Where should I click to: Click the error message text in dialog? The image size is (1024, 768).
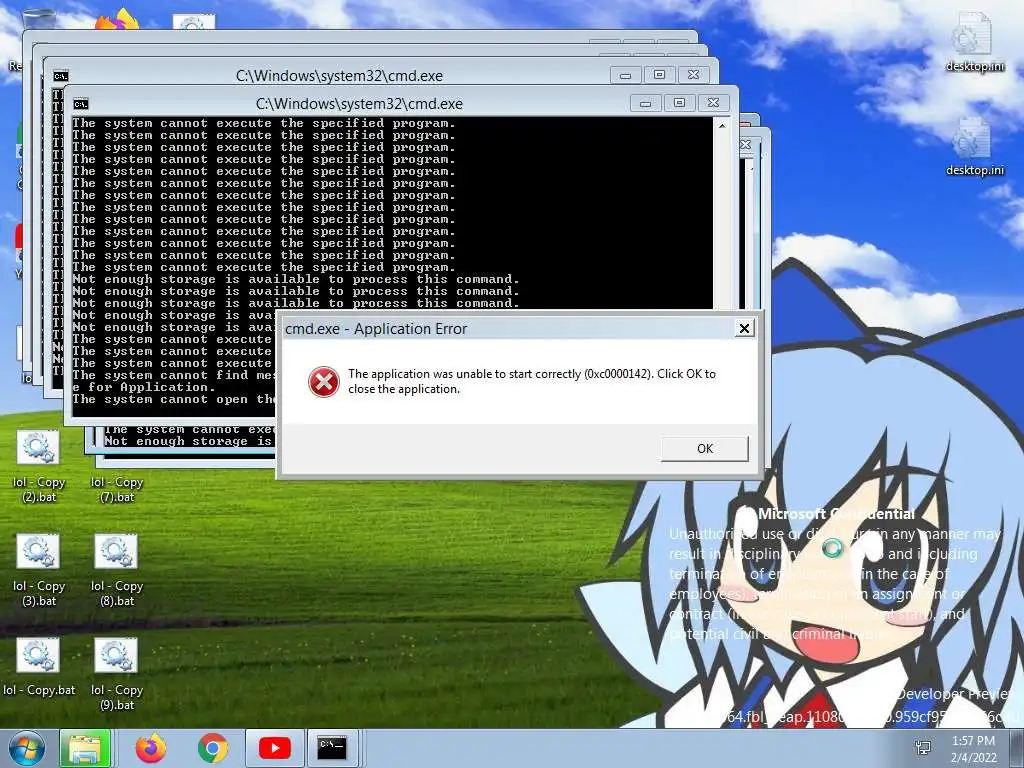click(x=532, y=381)
